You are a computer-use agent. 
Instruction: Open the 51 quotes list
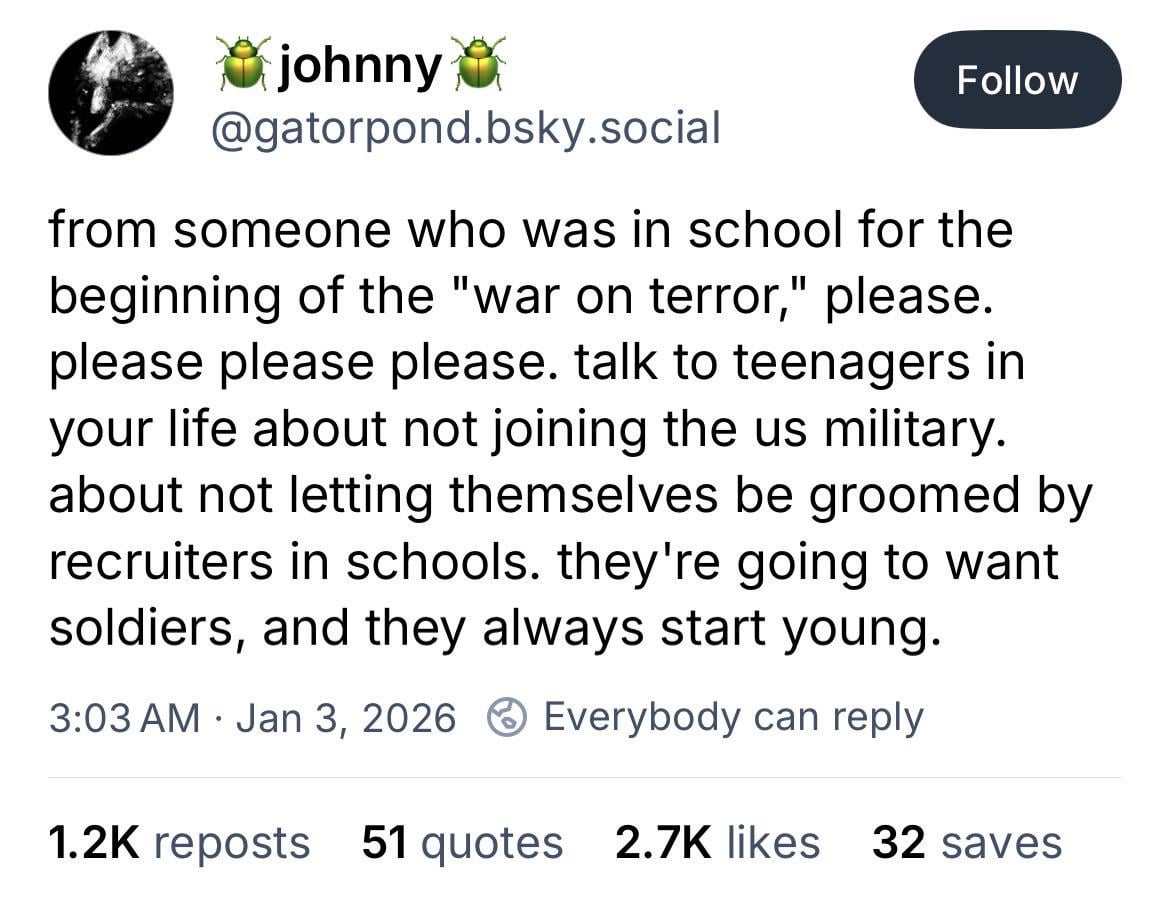pos(462,842)
